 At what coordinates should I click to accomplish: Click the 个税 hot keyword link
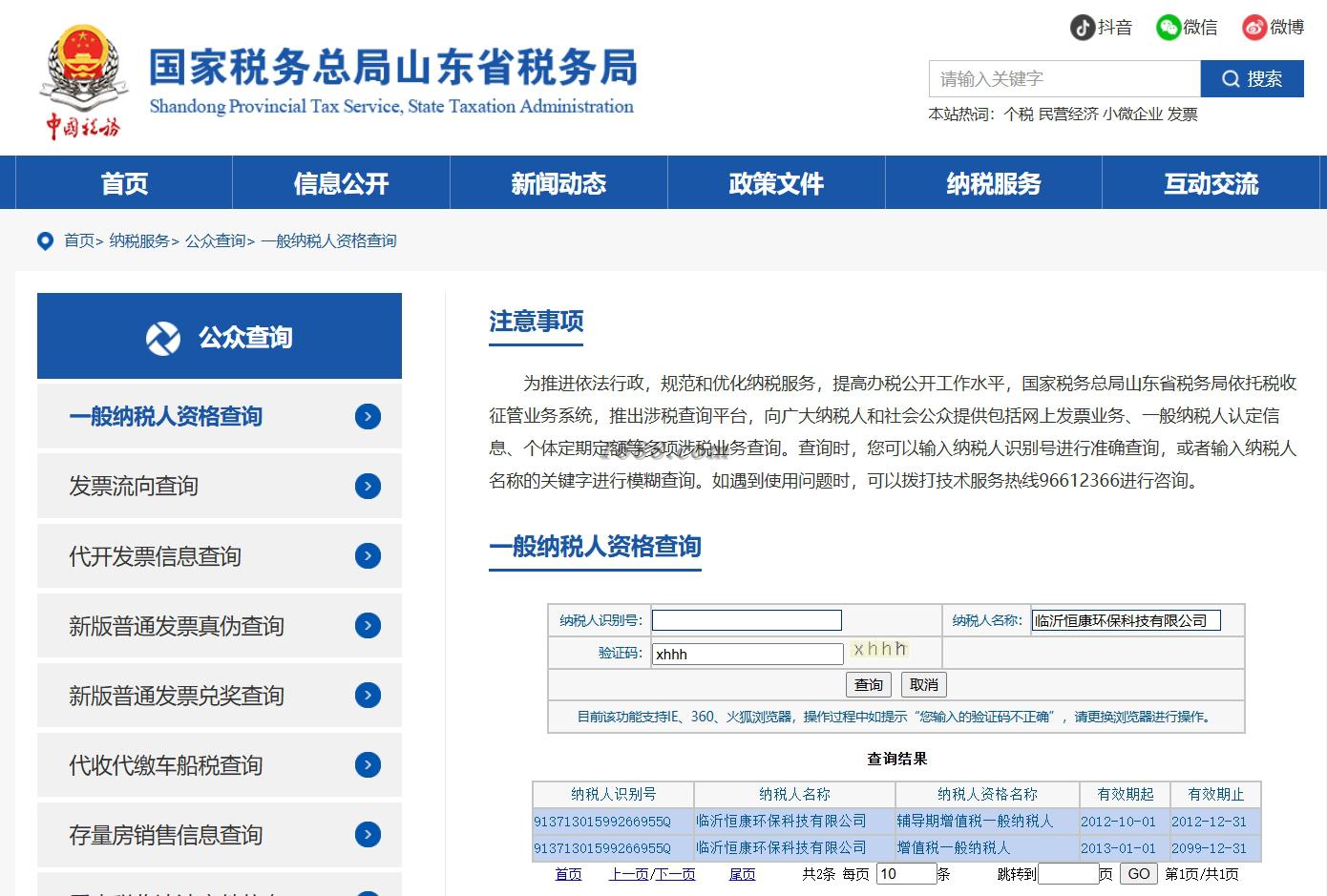coord(1019,115)
